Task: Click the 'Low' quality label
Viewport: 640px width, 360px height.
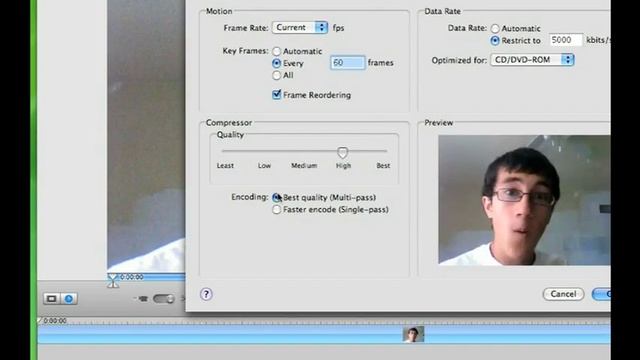Action: point(264,166)
